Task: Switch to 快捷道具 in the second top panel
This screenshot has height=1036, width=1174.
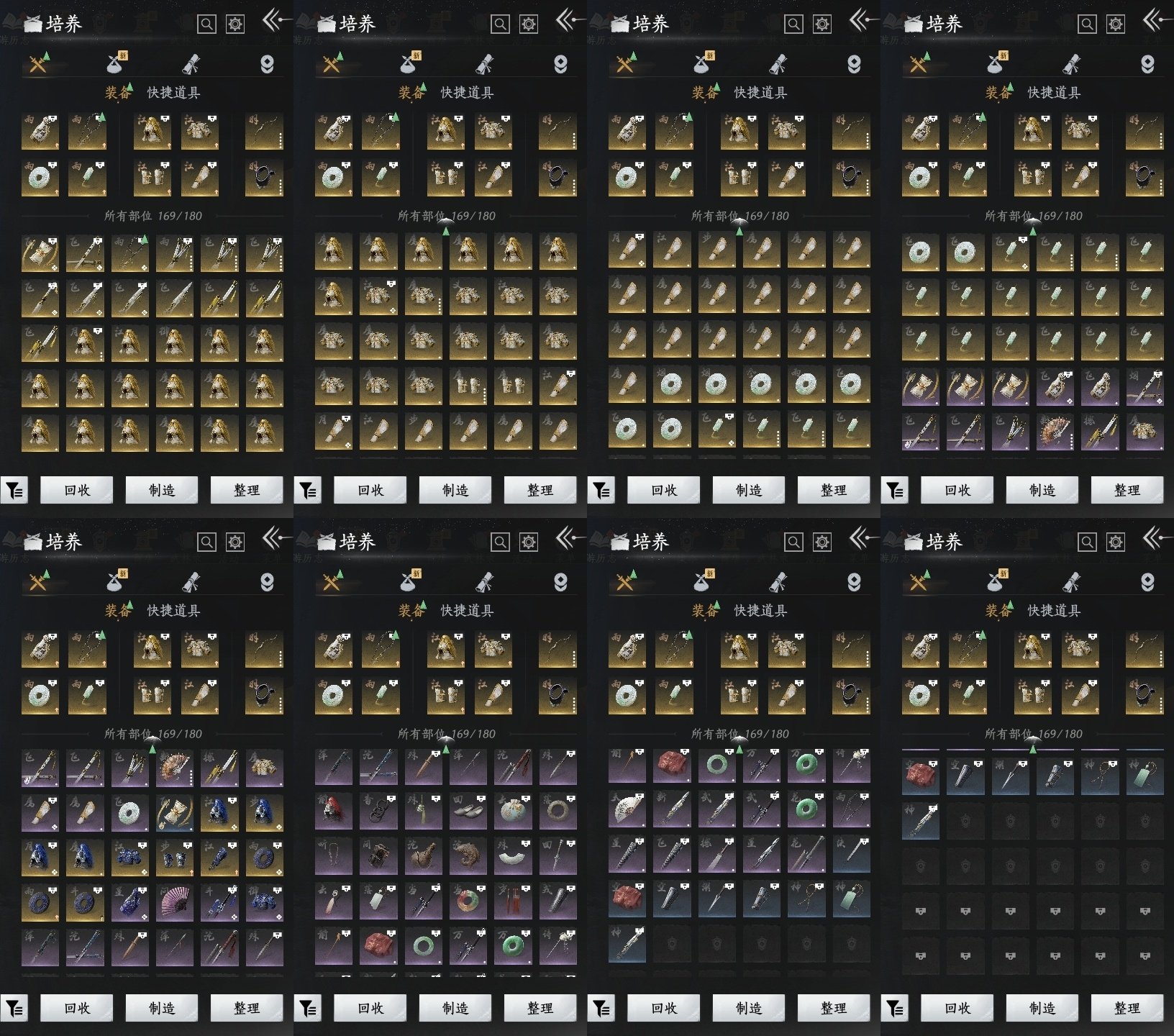Action: coord(467,93)
